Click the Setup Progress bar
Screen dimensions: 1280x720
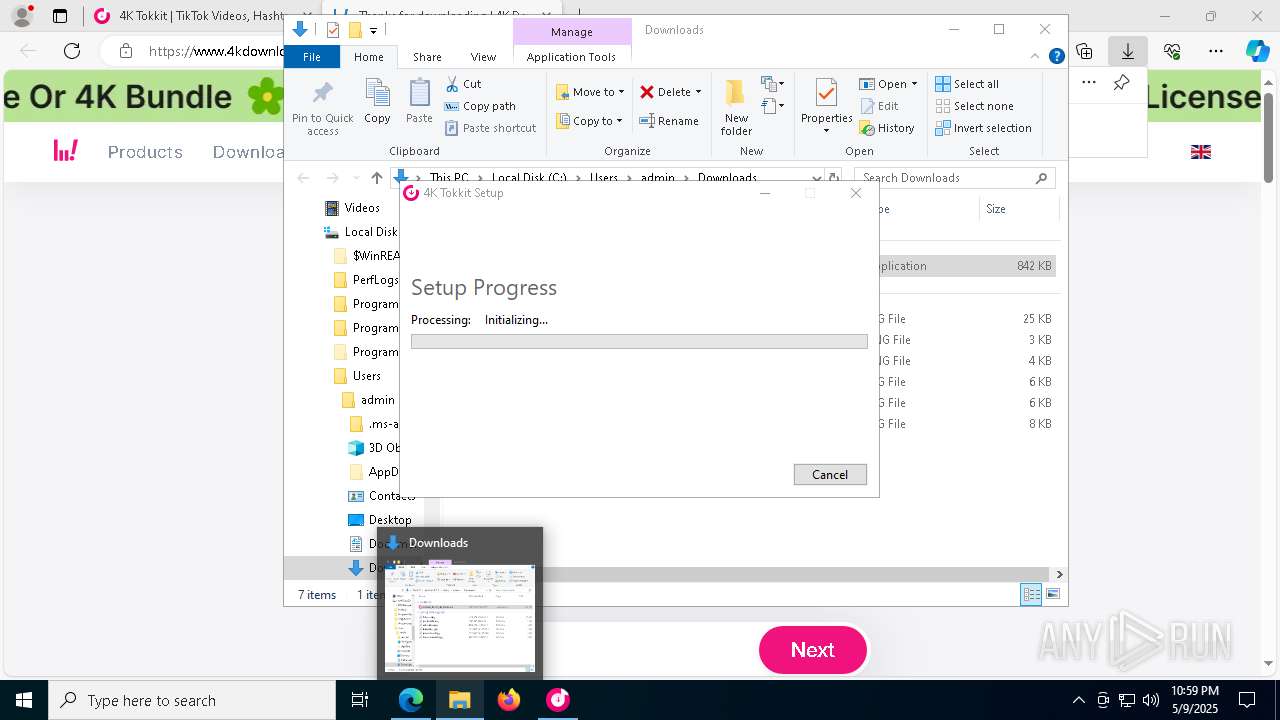tap(639, 342)
